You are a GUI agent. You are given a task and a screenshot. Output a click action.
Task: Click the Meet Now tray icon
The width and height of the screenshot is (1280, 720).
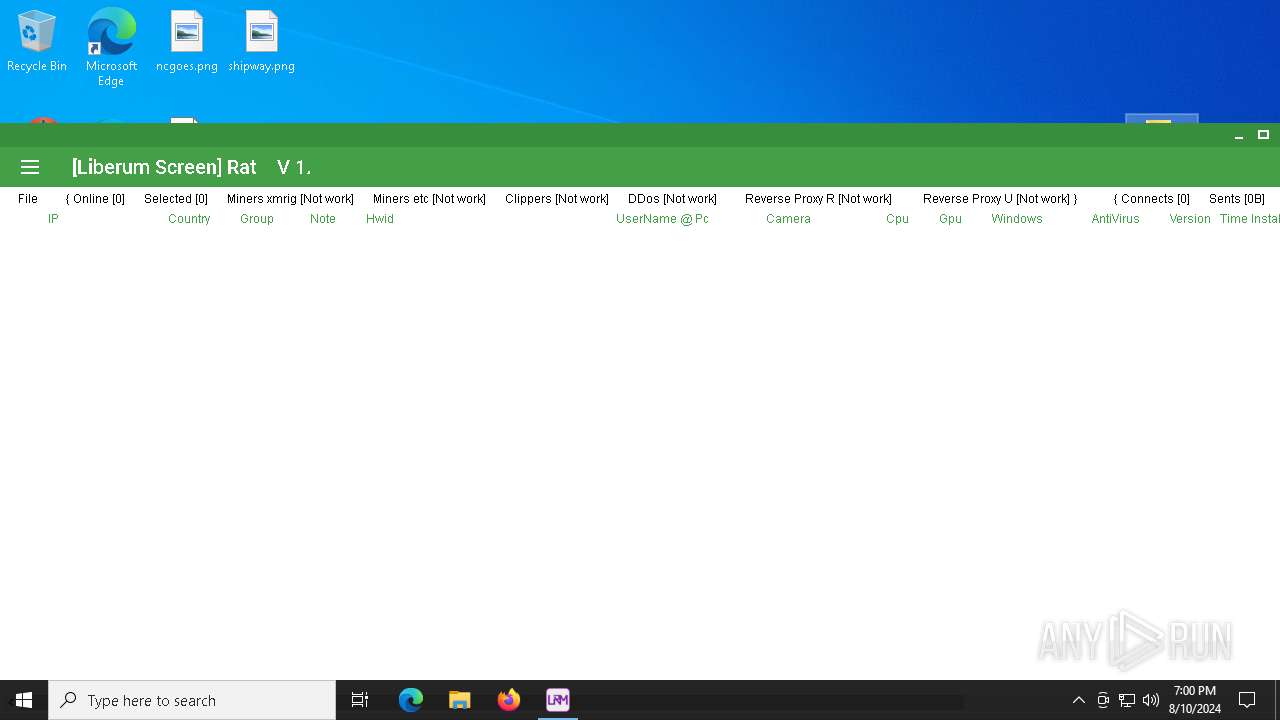pos(1103,700)
